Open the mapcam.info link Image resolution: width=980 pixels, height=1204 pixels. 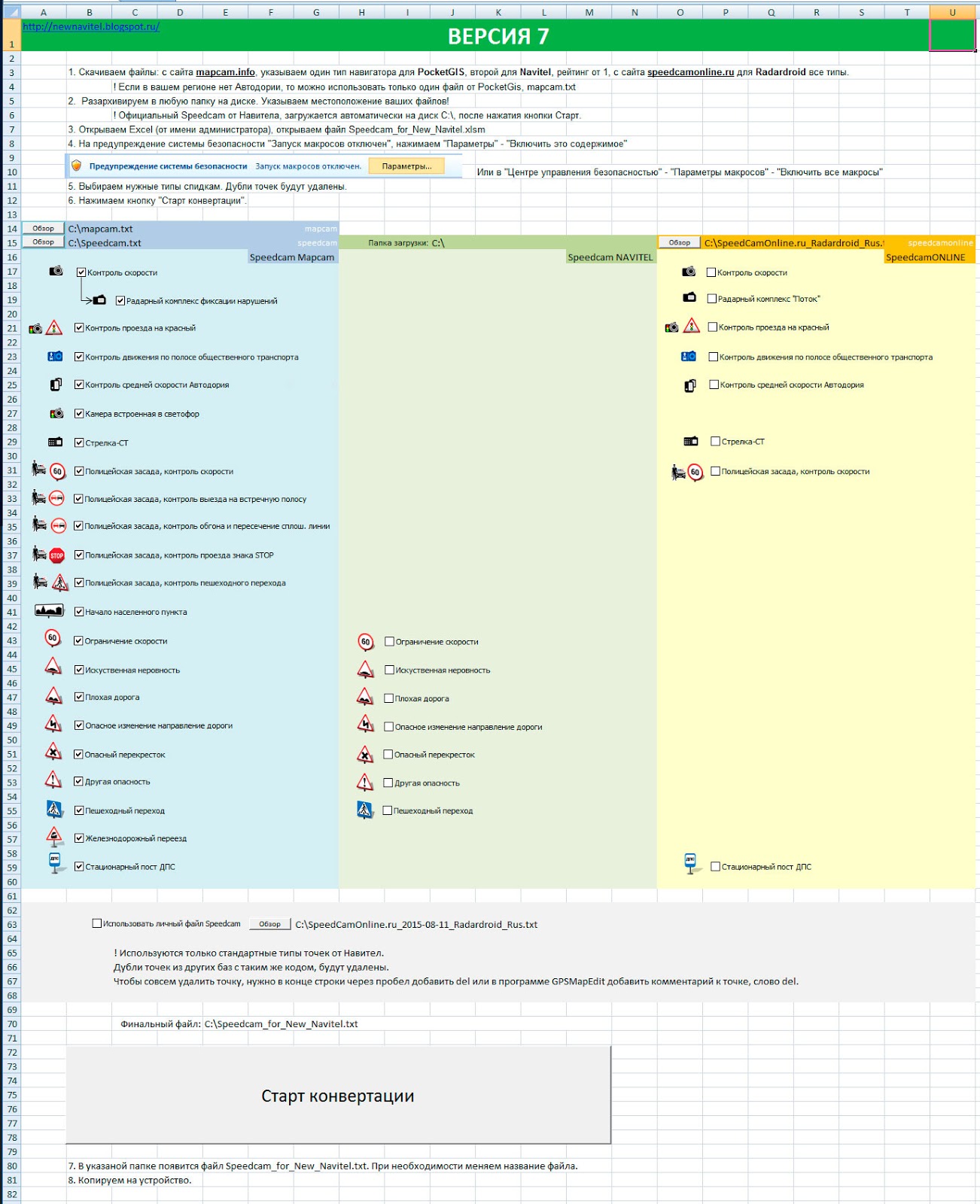pyautogui.click(x=225, y=72)
